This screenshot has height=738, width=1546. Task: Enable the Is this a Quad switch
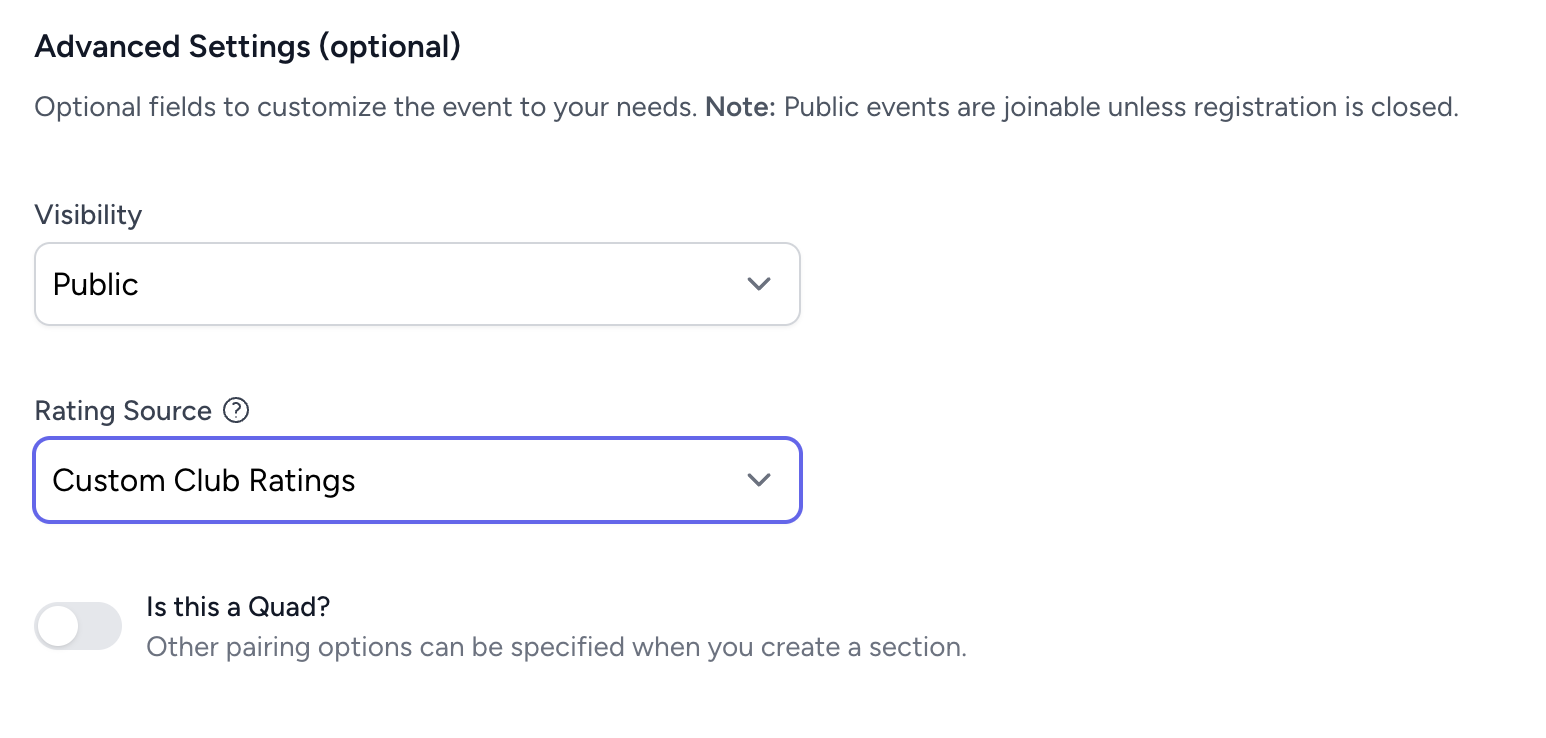point(78,627)
